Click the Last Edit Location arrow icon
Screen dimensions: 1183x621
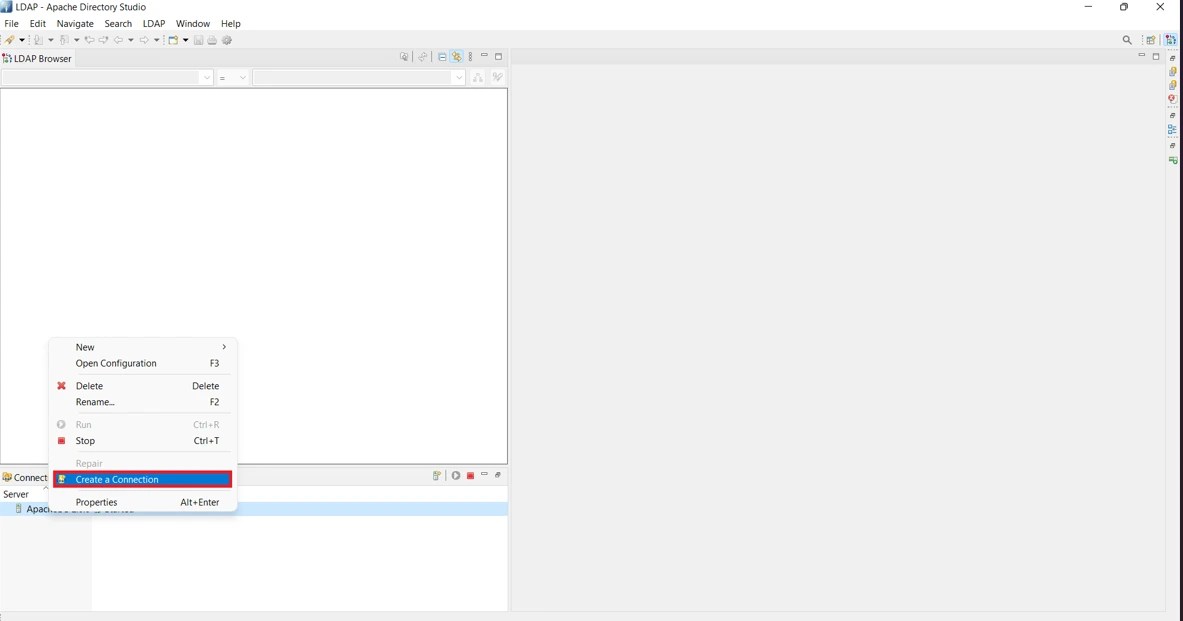point(89,40)
